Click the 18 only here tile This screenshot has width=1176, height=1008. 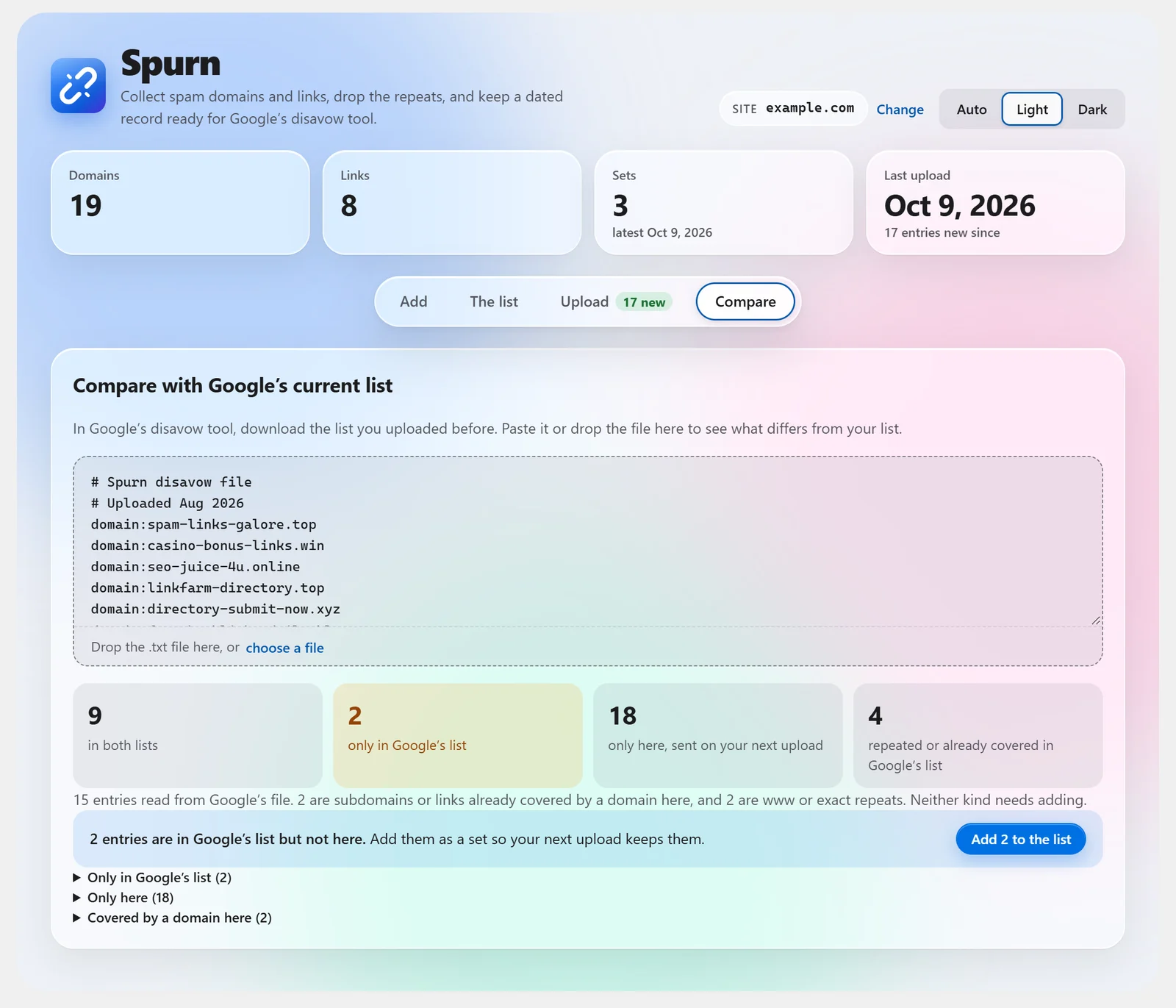pos(718,735)
